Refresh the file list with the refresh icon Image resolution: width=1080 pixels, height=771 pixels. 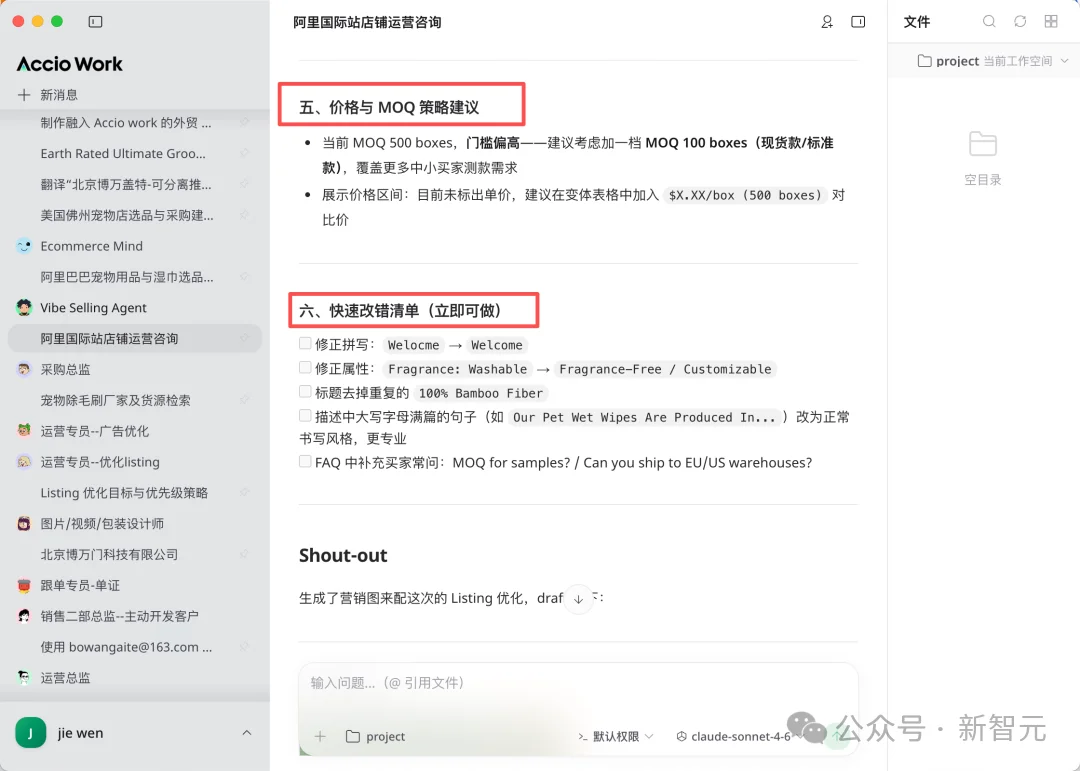(x=1019, y=21)
